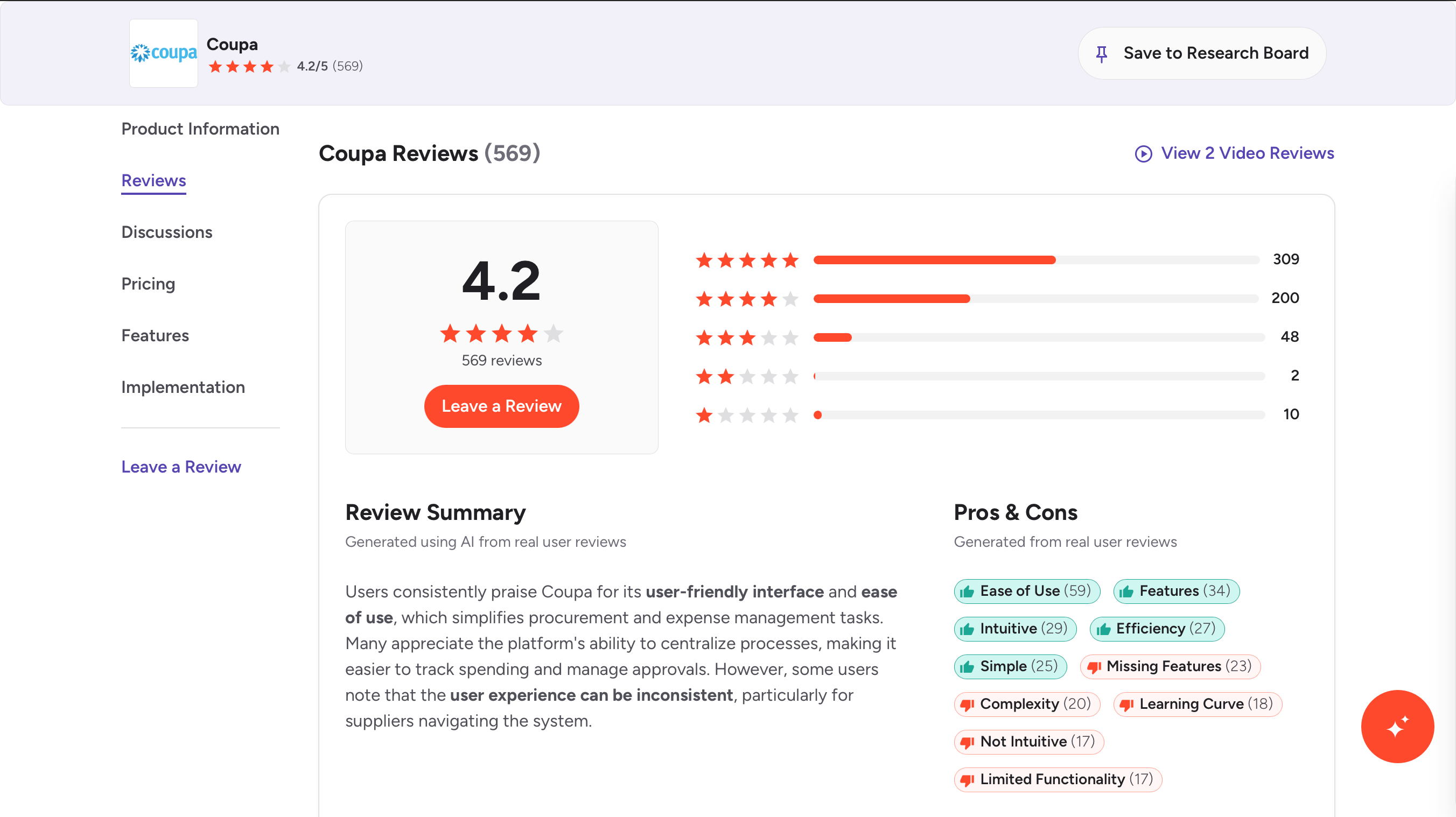
Task: Click the thumbs-up icon on Efficiency tag
Action: pyautogui.click(x=1103, y=629)
